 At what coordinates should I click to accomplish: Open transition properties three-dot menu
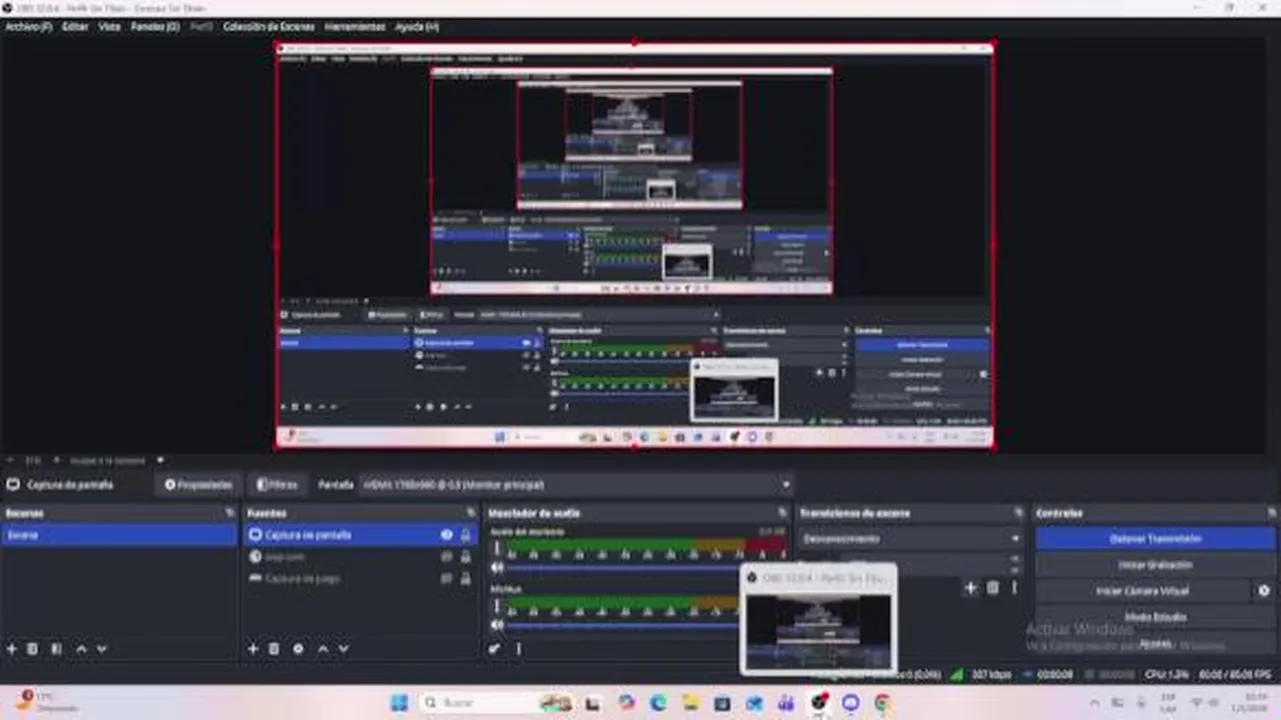[1014, 588]
